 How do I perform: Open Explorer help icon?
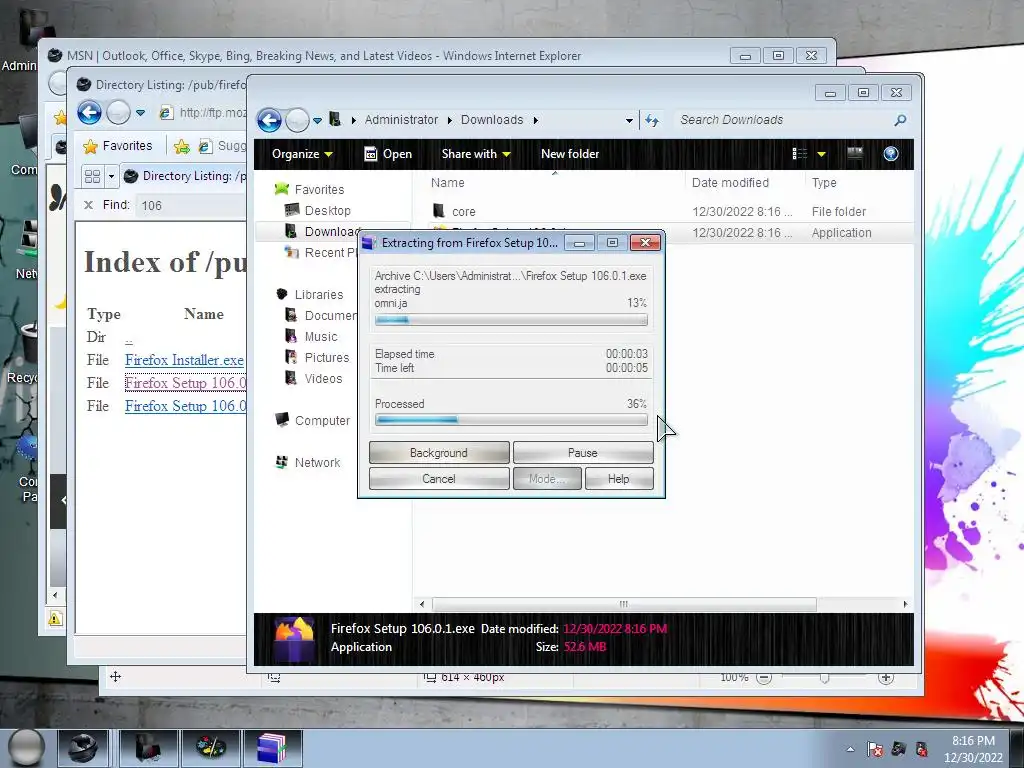(x=891, y=153)
